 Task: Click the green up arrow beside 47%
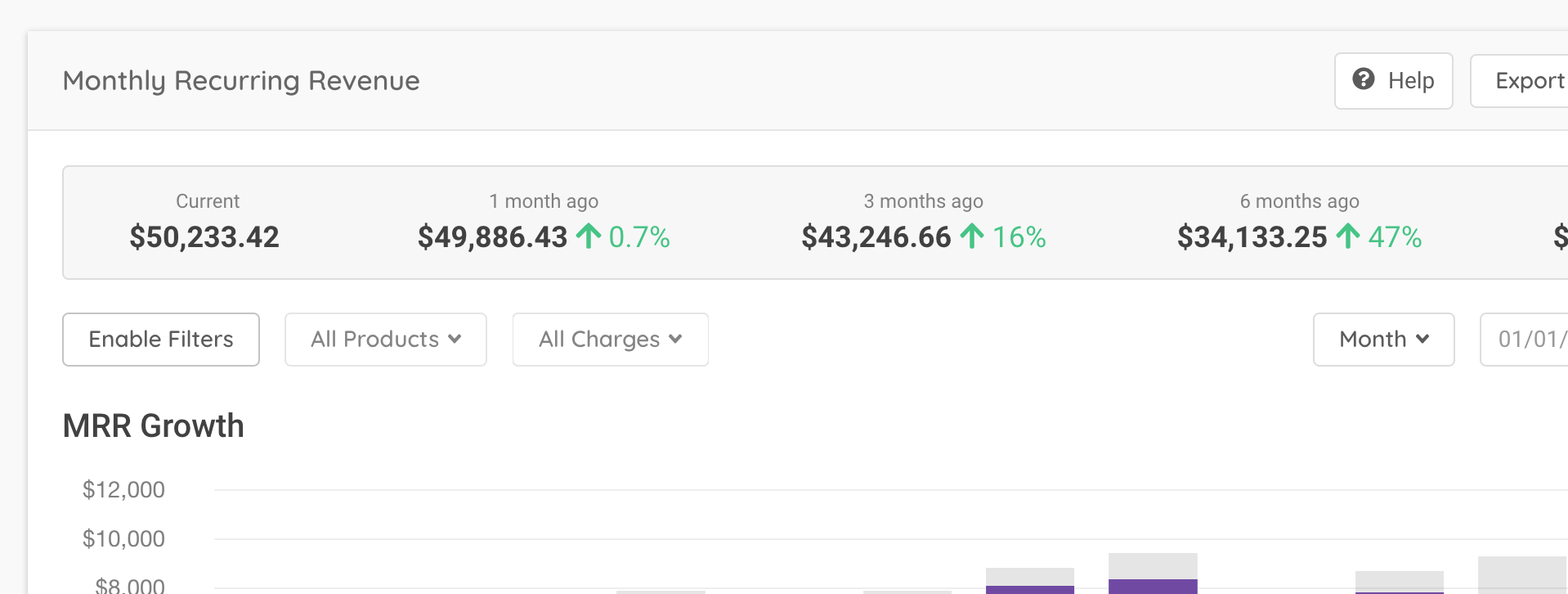coord(1347,236)
